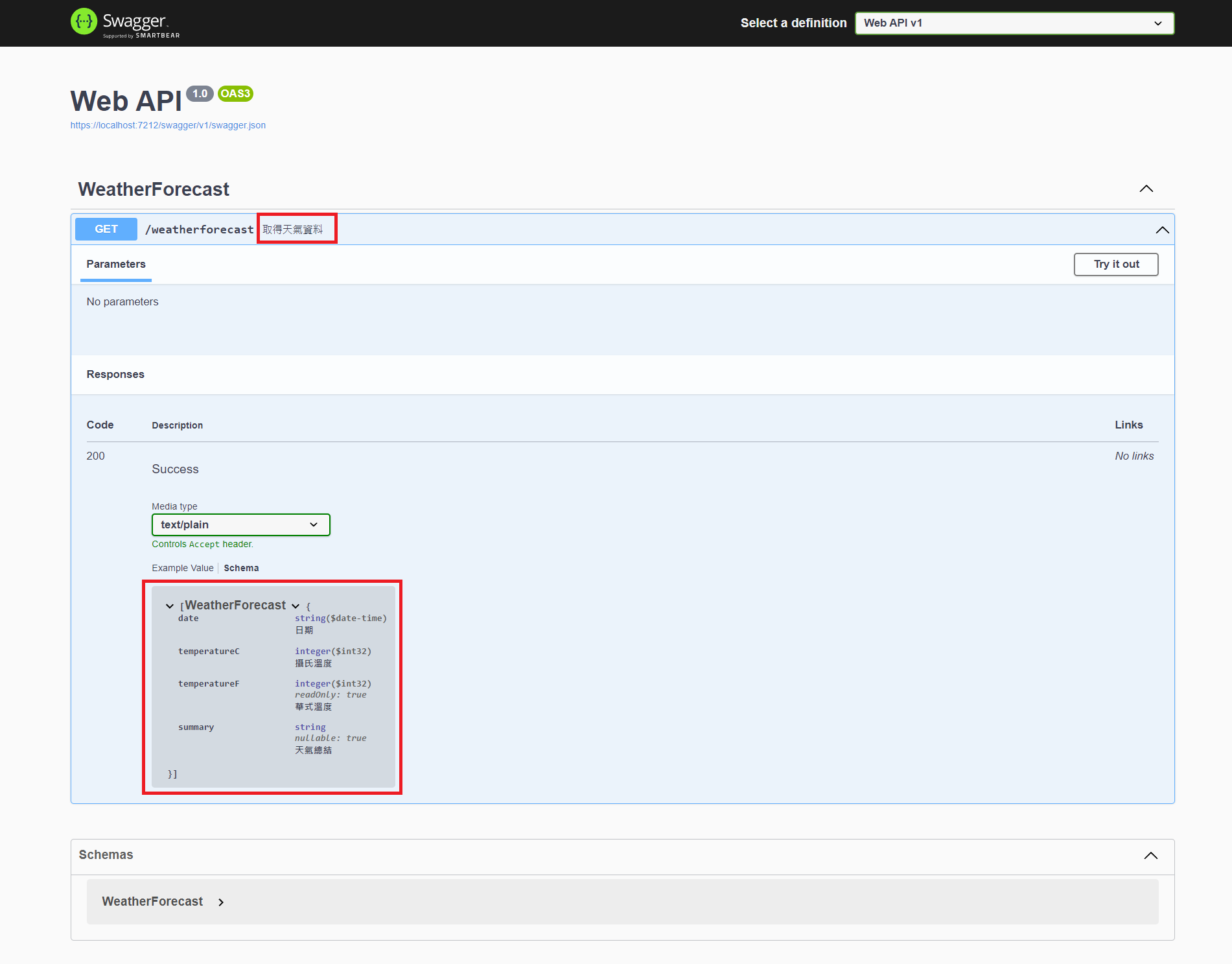Click the OAS3 badge
The image size is (1232, 964).
[235, 93]
